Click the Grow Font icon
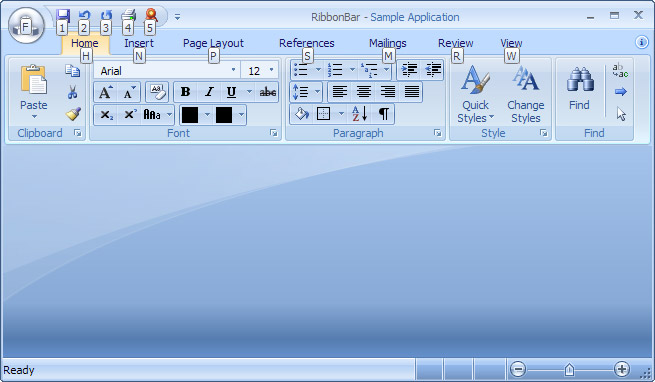 pyautogui.click(x=106, y=92)
